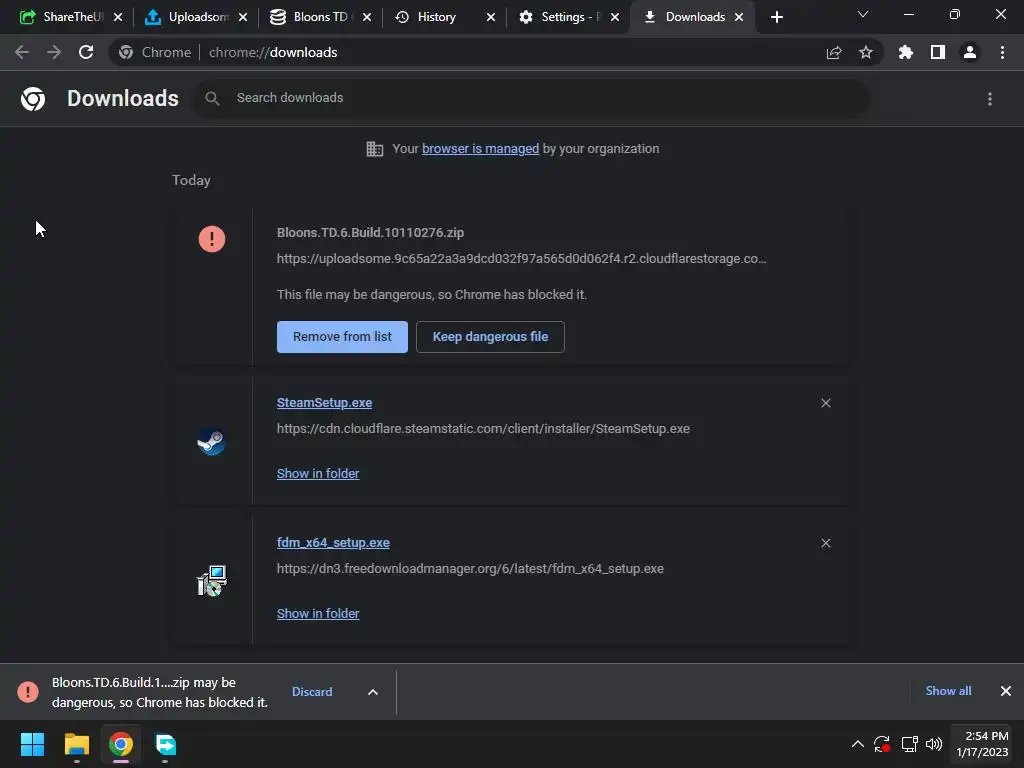
Task: Click the sync status tray icon
Action: [x=882, y=744]
